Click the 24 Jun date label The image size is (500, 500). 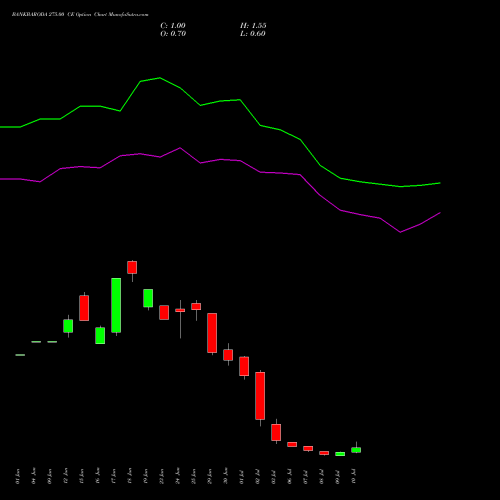pos(178,476)
